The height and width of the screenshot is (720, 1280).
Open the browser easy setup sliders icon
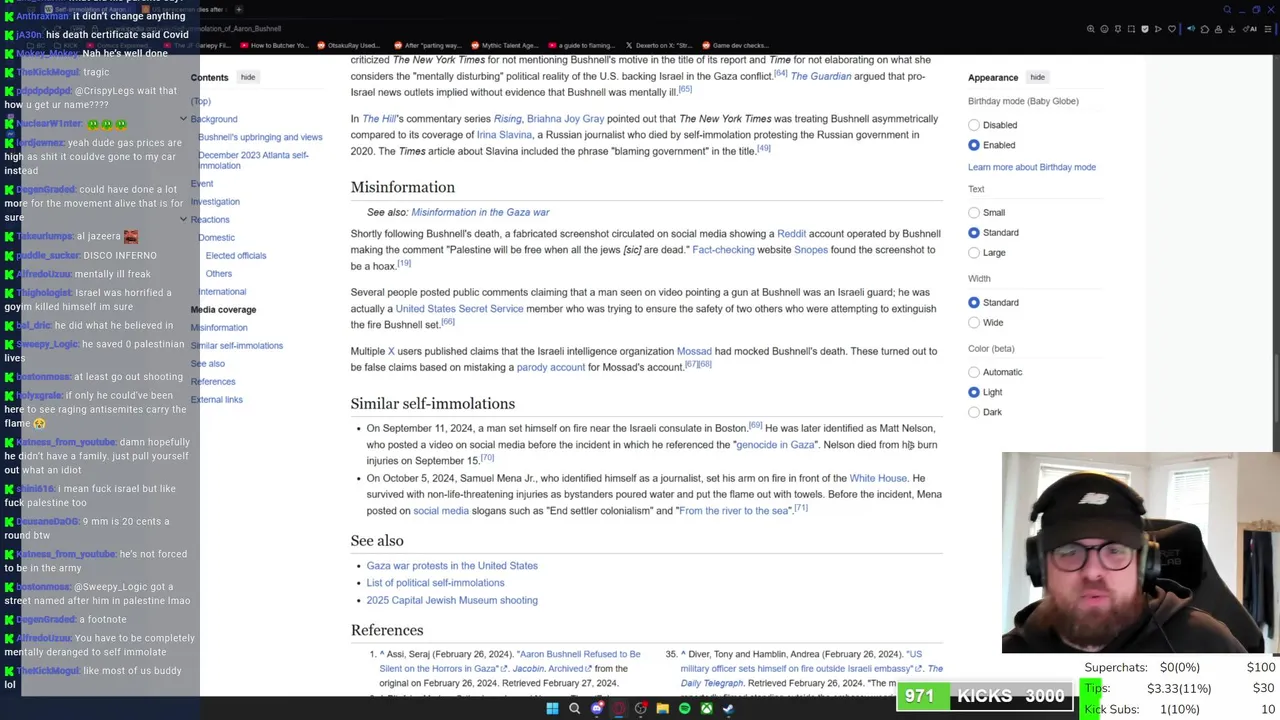(x=1268, y=29)
